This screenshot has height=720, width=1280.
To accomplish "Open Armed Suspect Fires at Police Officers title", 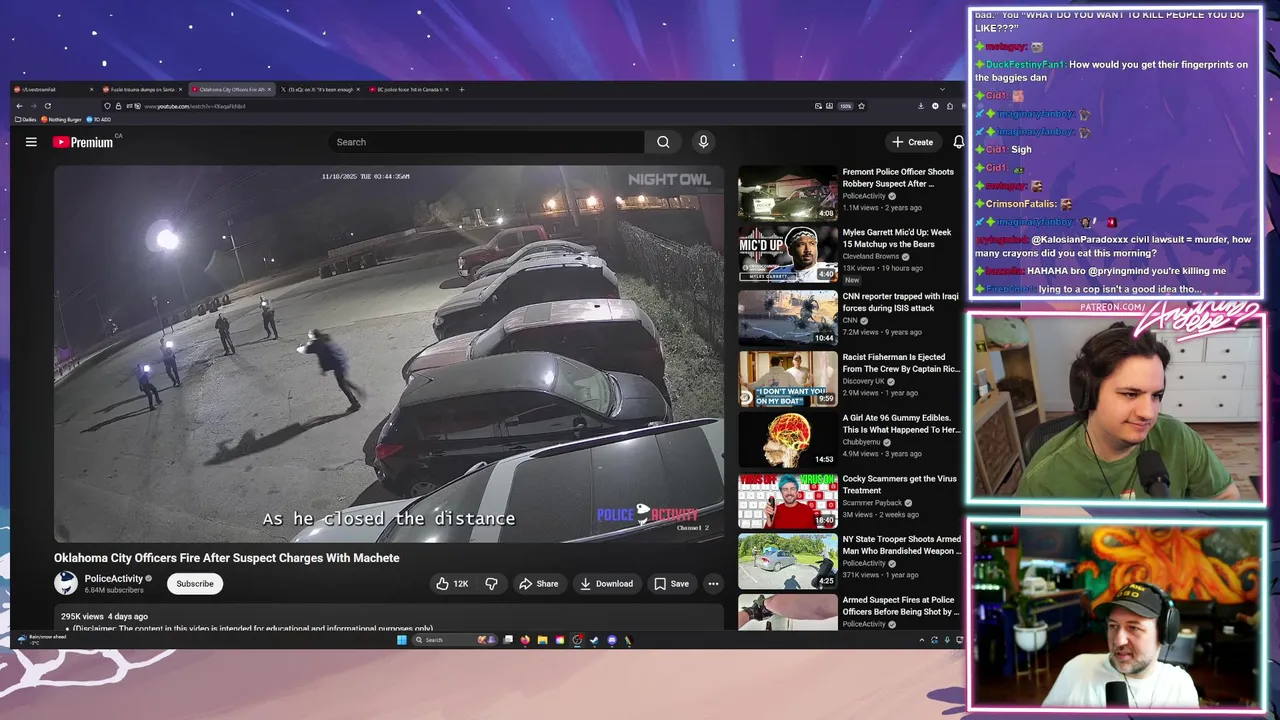I will [x=901, y=606].
